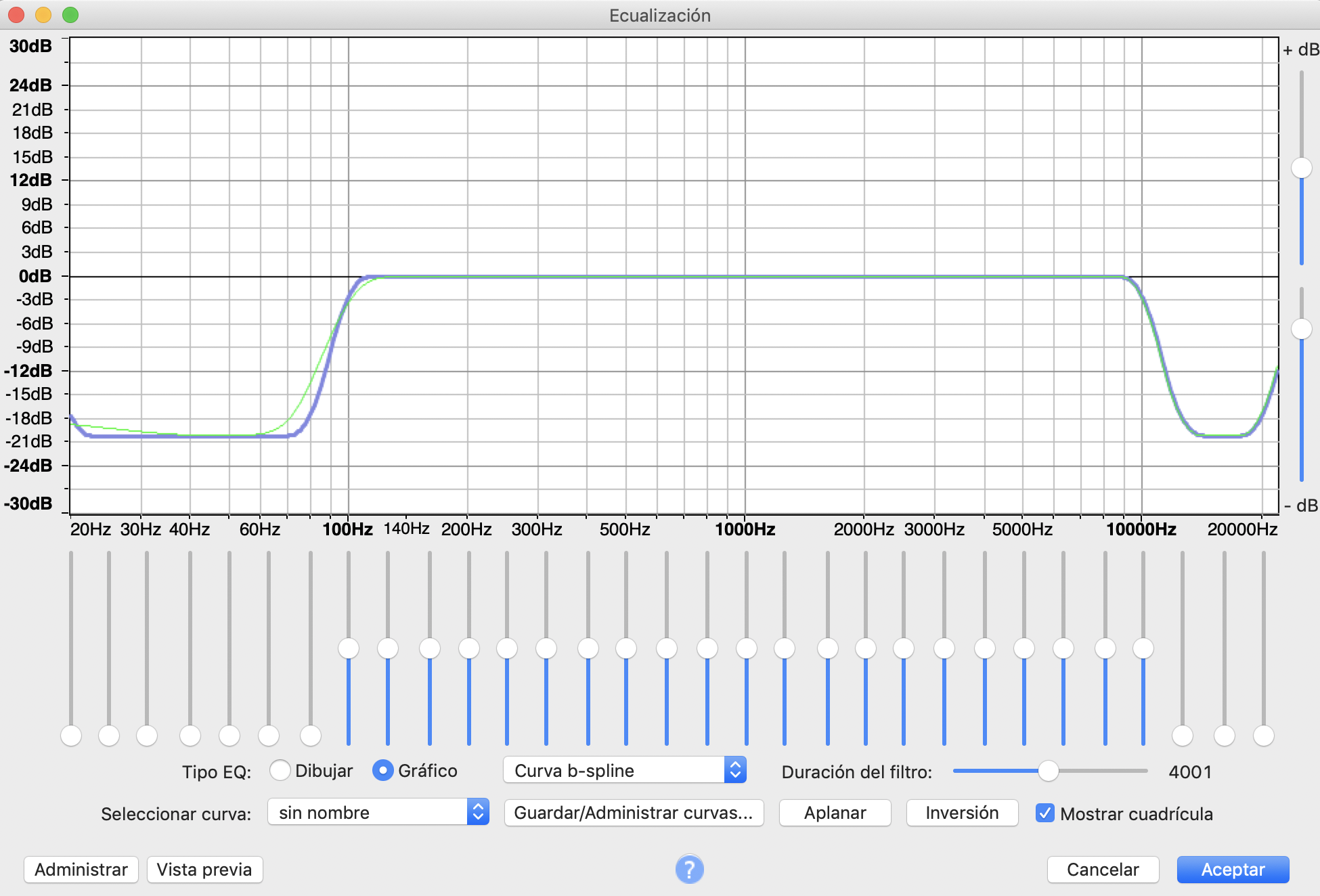The width and height of the screenshot is (1320, 896).
Task: Click the 1000Hz band slider knob
Action: (x=747, y=648)
